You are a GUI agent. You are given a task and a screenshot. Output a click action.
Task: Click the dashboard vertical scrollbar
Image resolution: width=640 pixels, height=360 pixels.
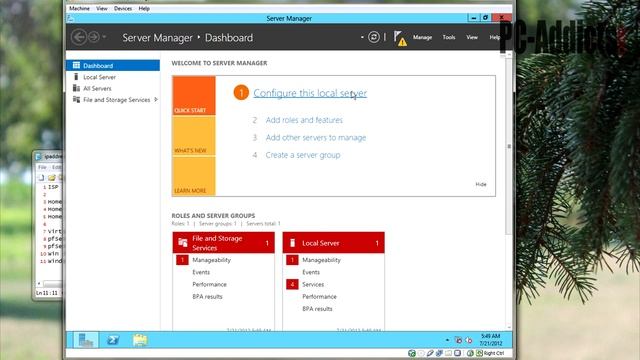click(x=509, y=145)
